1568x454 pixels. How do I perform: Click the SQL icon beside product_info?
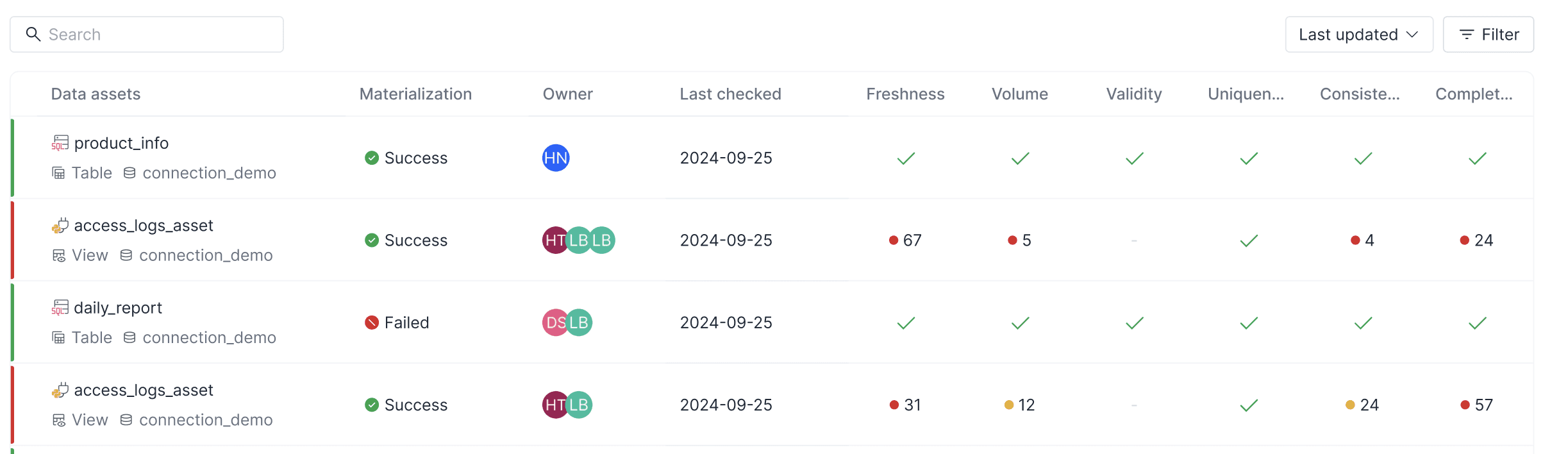(60, 143)
